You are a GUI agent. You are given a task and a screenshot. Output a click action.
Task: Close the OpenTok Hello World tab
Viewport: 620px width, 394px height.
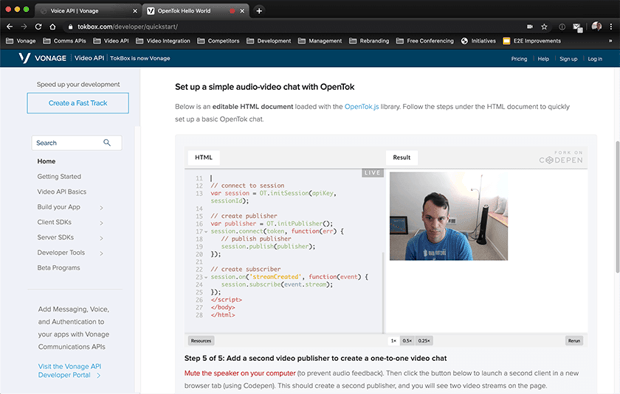[x=242, y=11]
